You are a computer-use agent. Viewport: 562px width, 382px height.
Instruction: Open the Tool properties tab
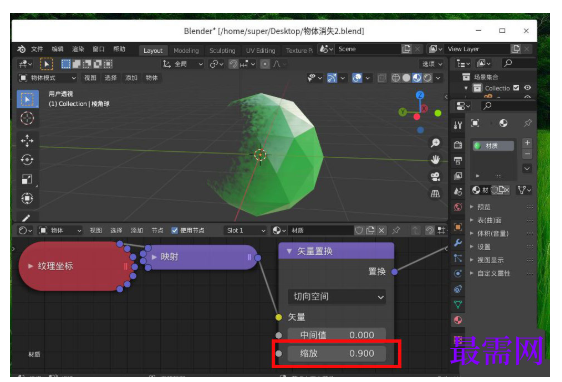point(458,125)
